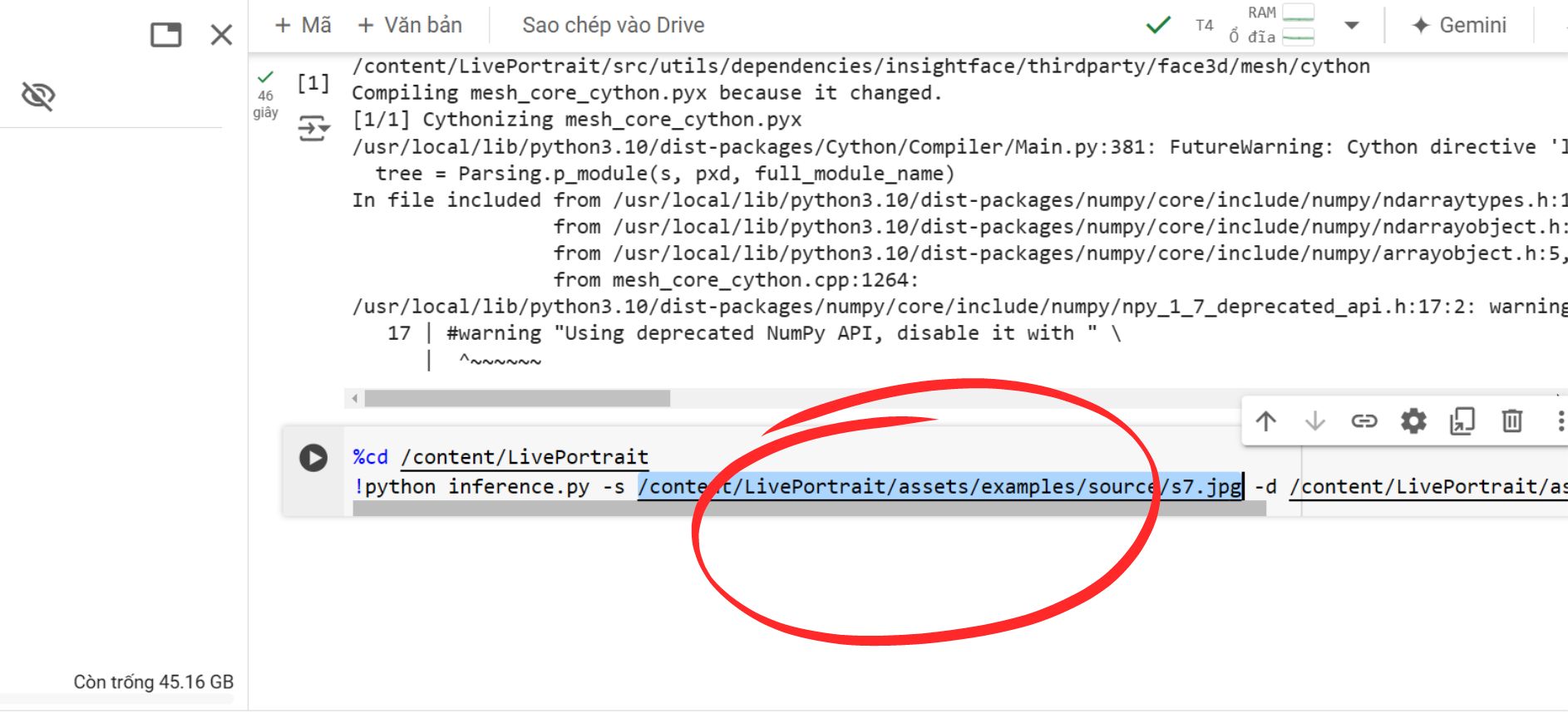
Task: Click the -d driving path argument
Action: [x=1411, y=486]
